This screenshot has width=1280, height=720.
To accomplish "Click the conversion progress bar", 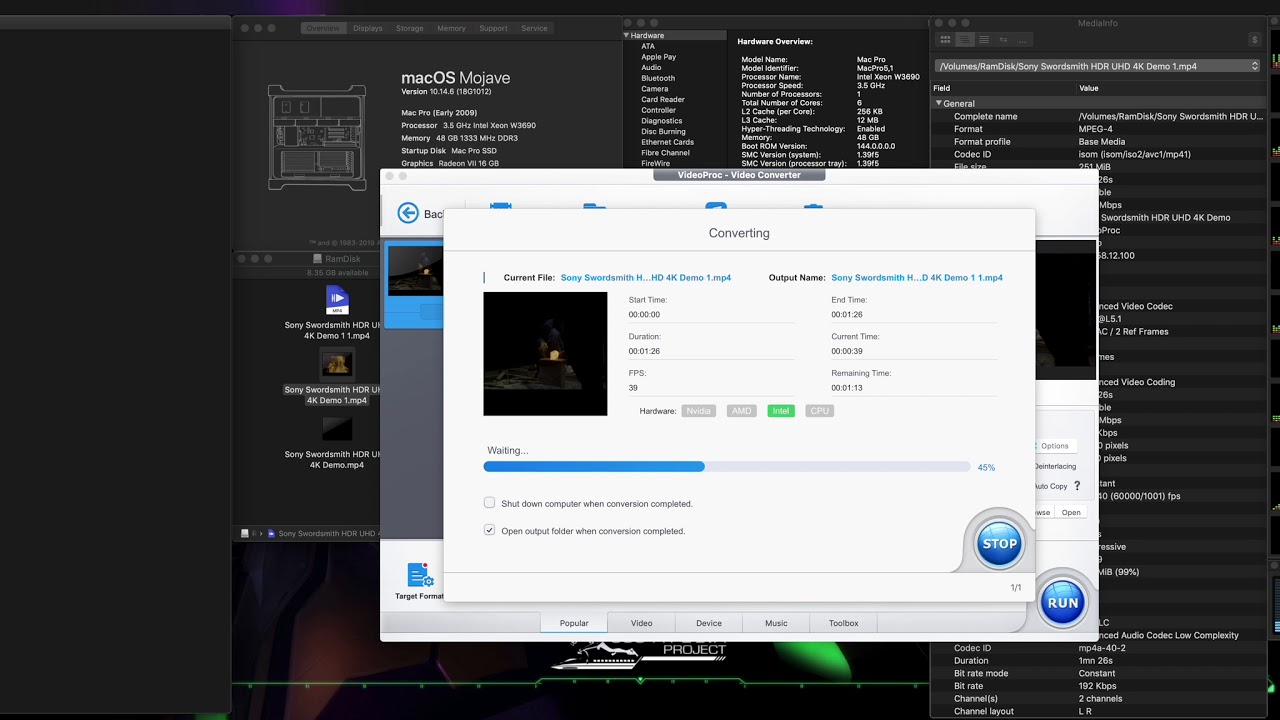I will [727, 467].
